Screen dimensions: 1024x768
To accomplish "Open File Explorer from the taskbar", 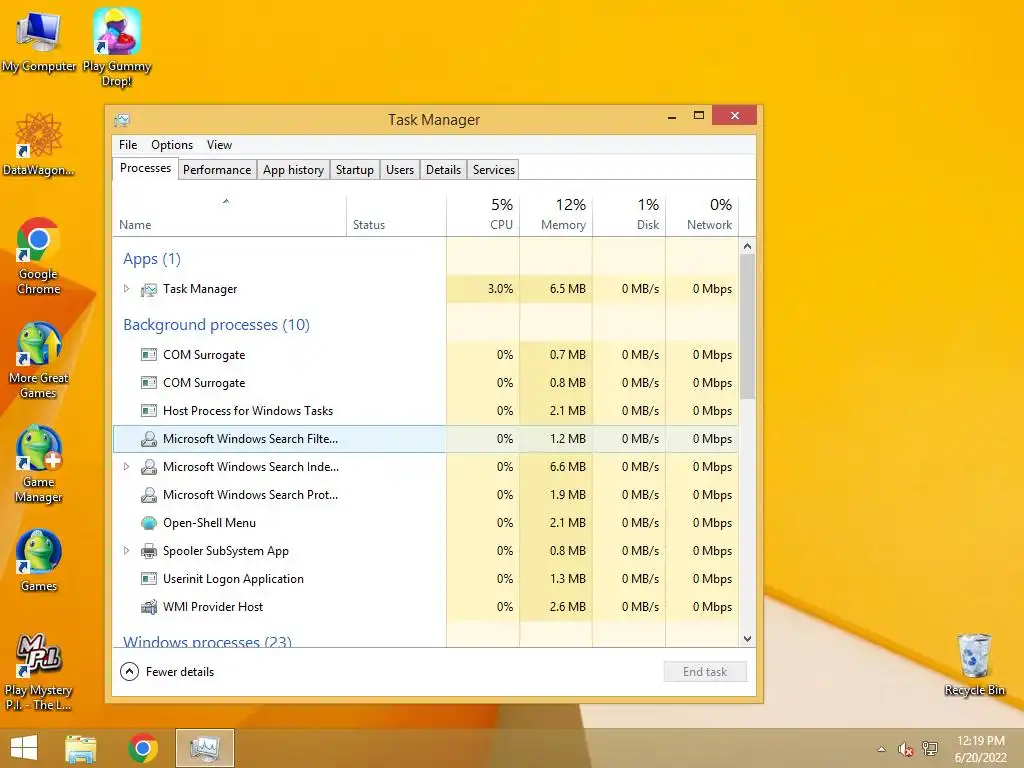I will point(80,748).
